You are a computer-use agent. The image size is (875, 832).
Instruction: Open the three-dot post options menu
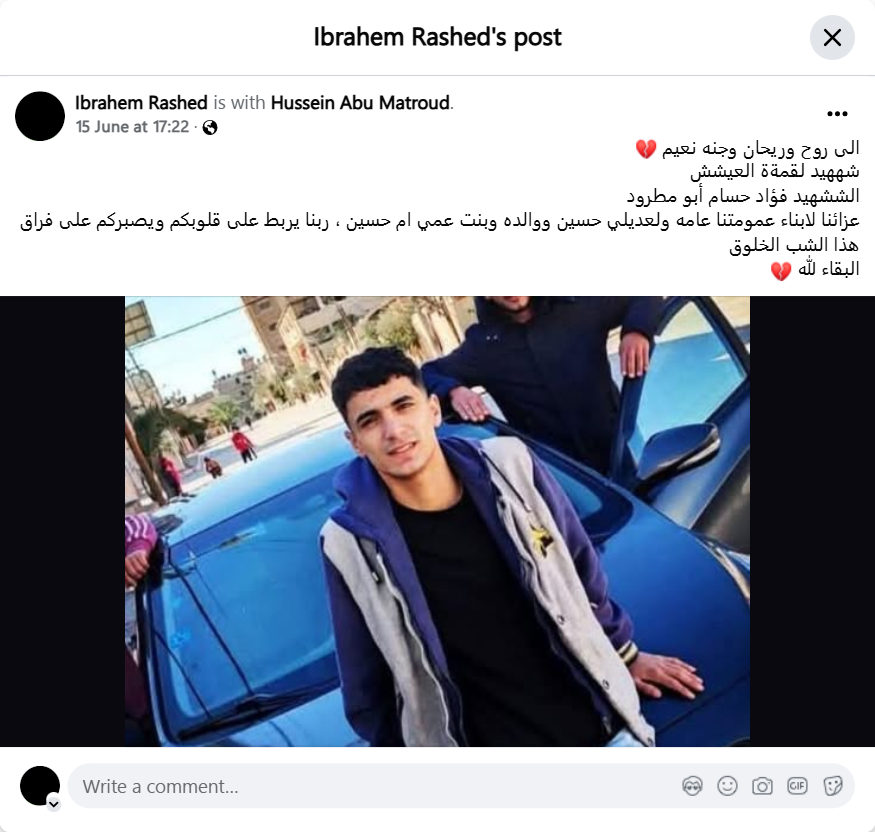click(837, 114)
